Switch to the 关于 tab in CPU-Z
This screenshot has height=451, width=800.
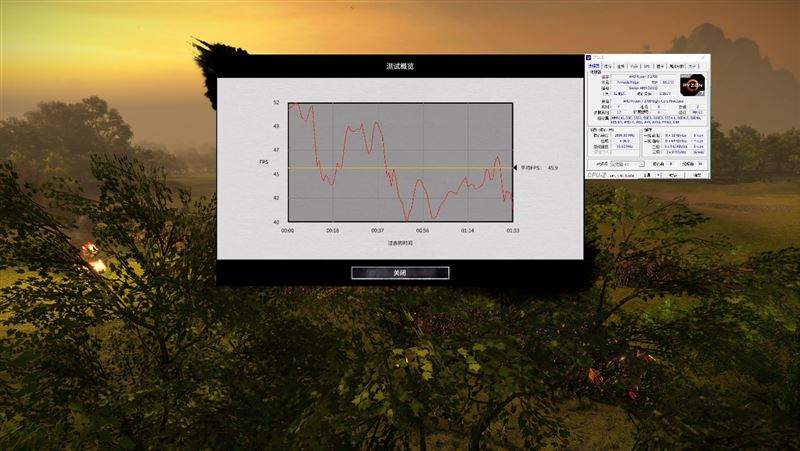[x=692, y=66]
